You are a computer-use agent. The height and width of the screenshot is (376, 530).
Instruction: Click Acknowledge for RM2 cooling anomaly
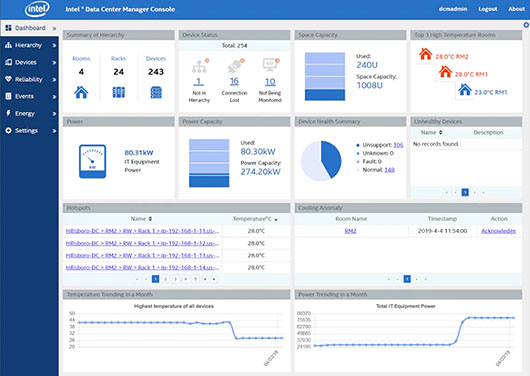pos(499,231)
